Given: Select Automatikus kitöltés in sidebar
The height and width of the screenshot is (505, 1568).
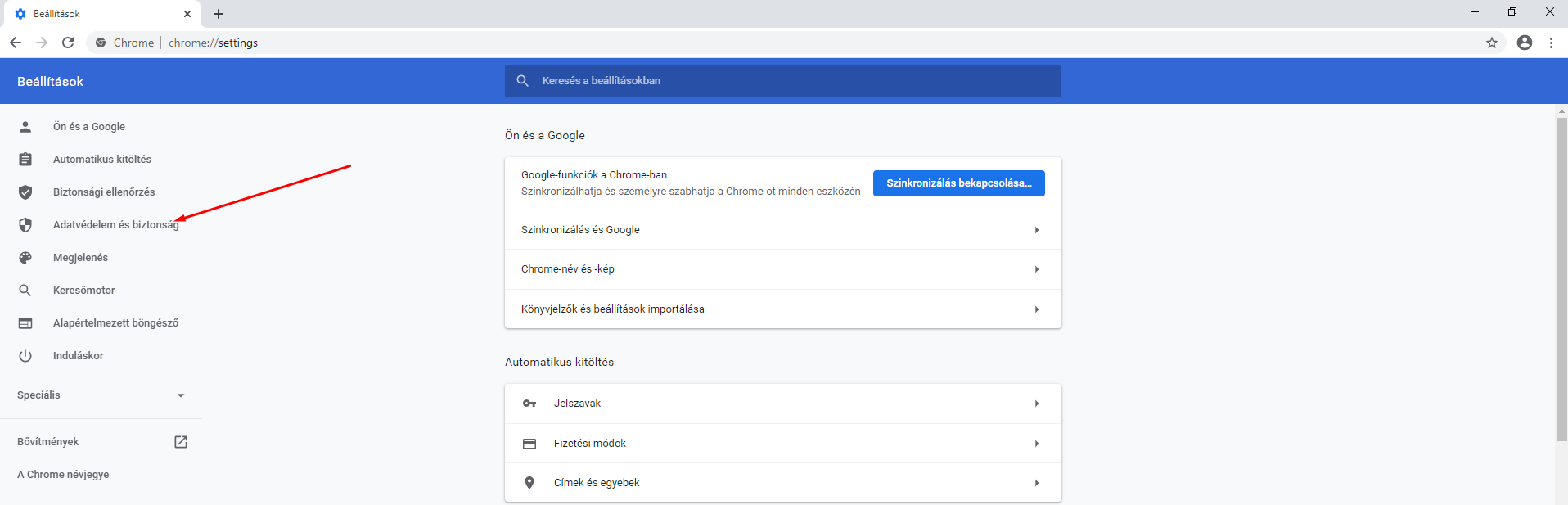Looking at the screenshot, I should tap(102, 160).
